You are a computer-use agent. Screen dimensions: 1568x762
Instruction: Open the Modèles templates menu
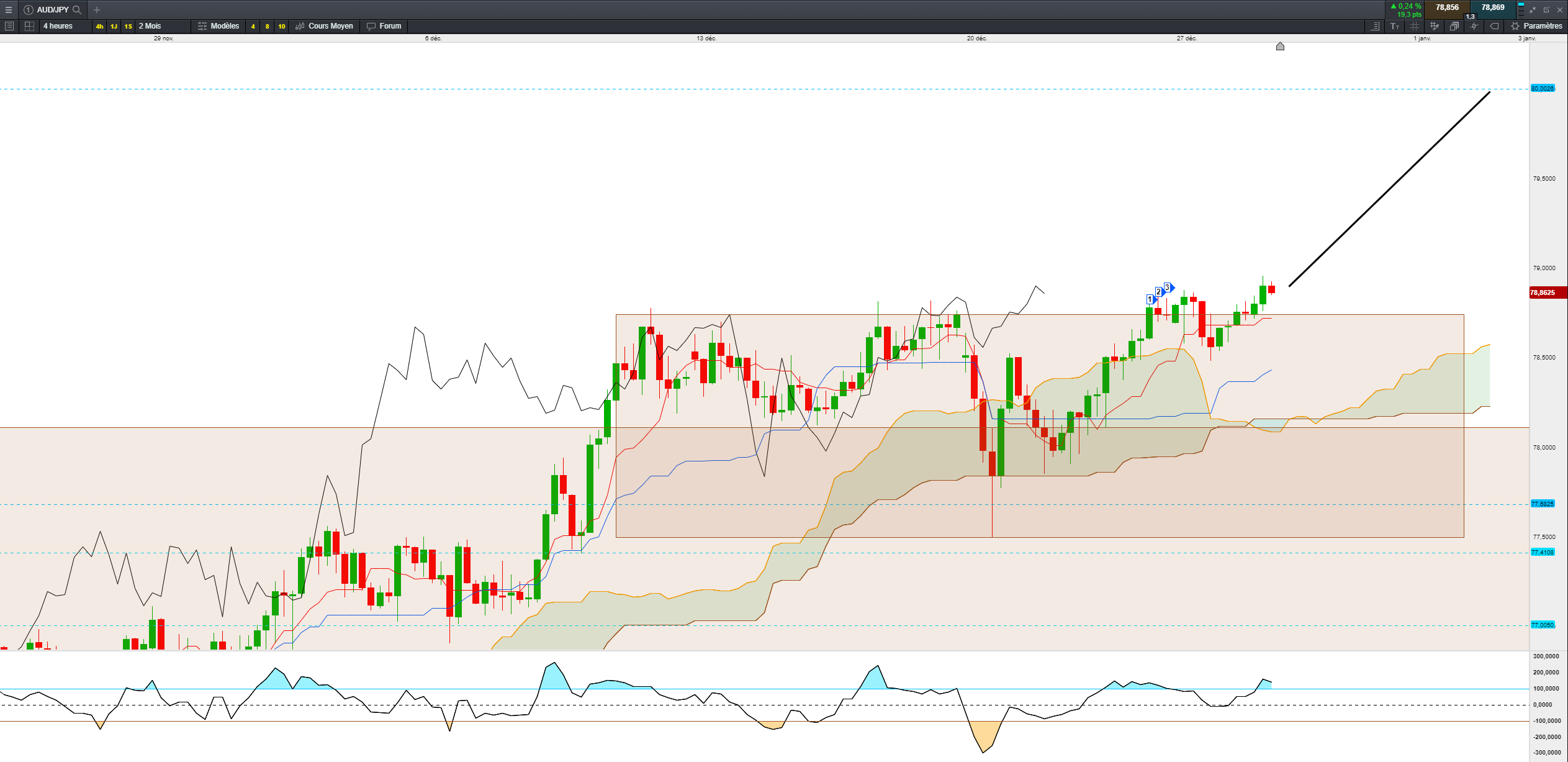point(219,26)
